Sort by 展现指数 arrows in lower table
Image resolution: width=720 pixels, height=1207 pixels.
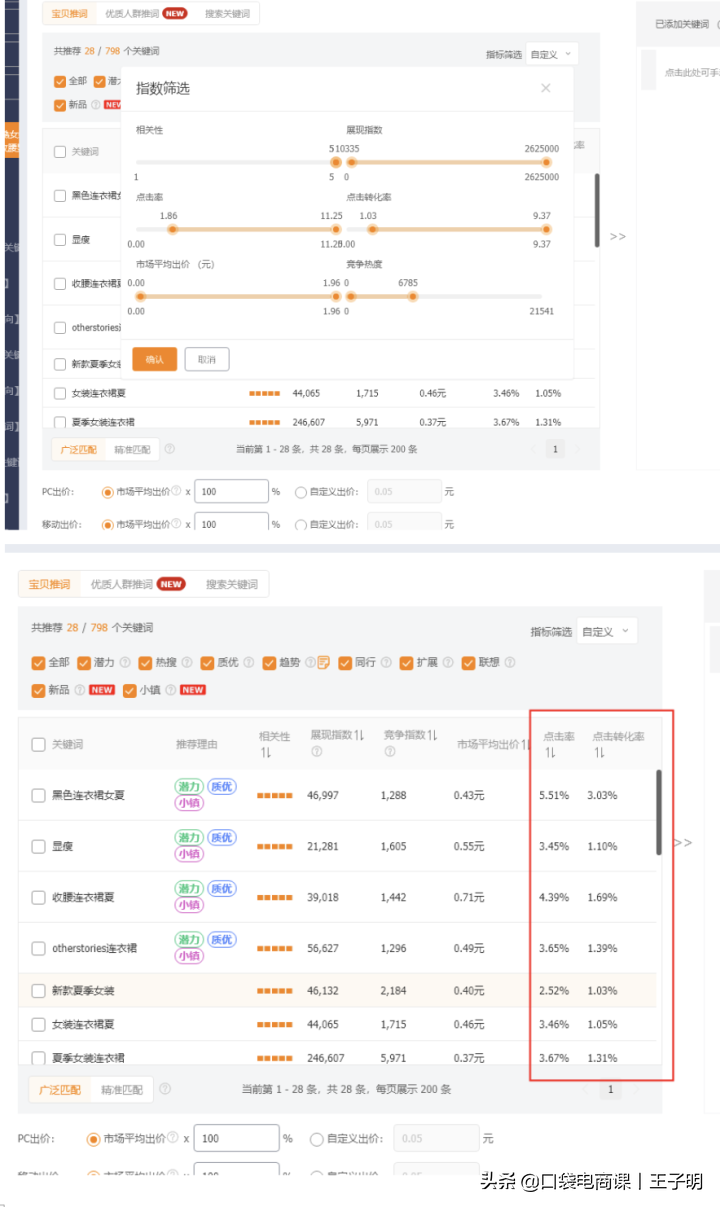tap(359, 736)
